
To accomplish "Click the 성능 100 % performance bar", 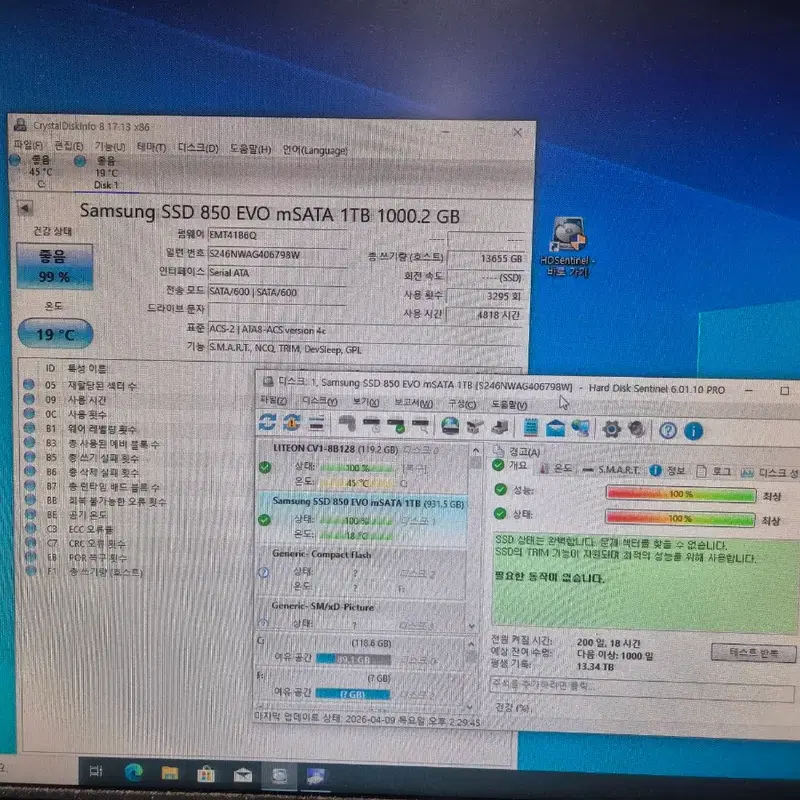I will point(681,494).
